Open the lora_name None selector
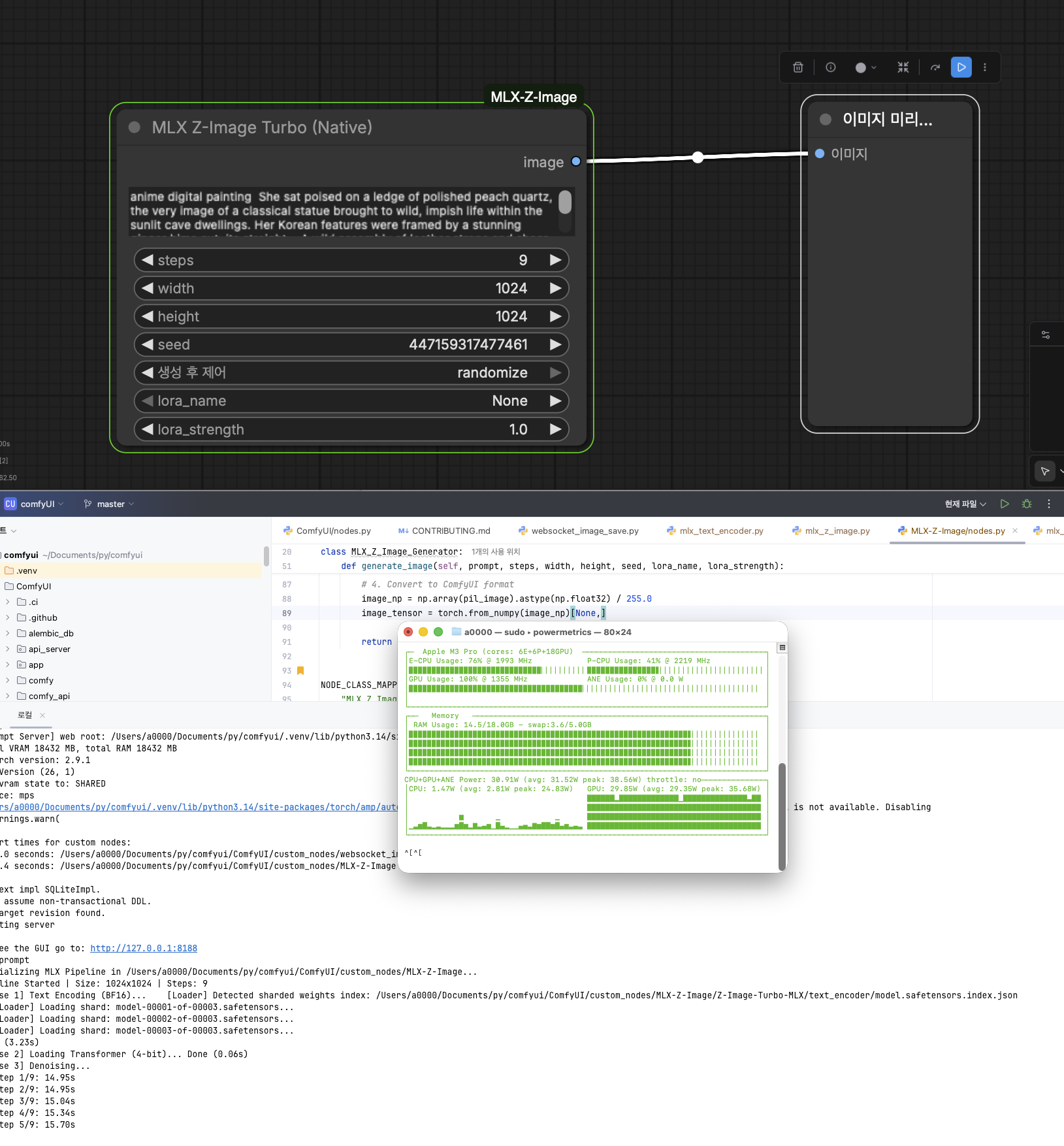This screenshot has width=1064, height=1146. point(351,401)
